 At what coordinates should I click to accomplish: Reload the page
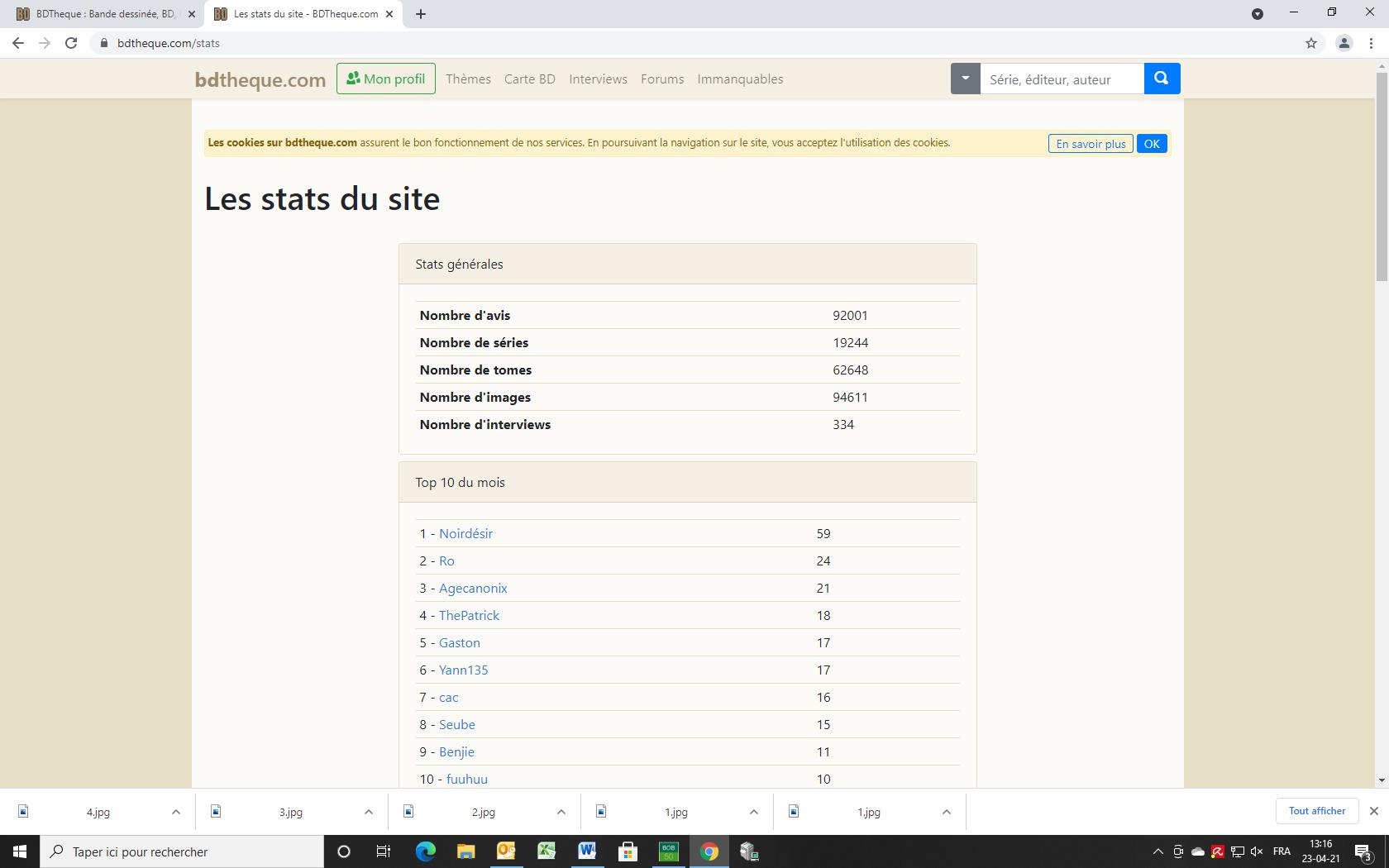pos(71,43)
